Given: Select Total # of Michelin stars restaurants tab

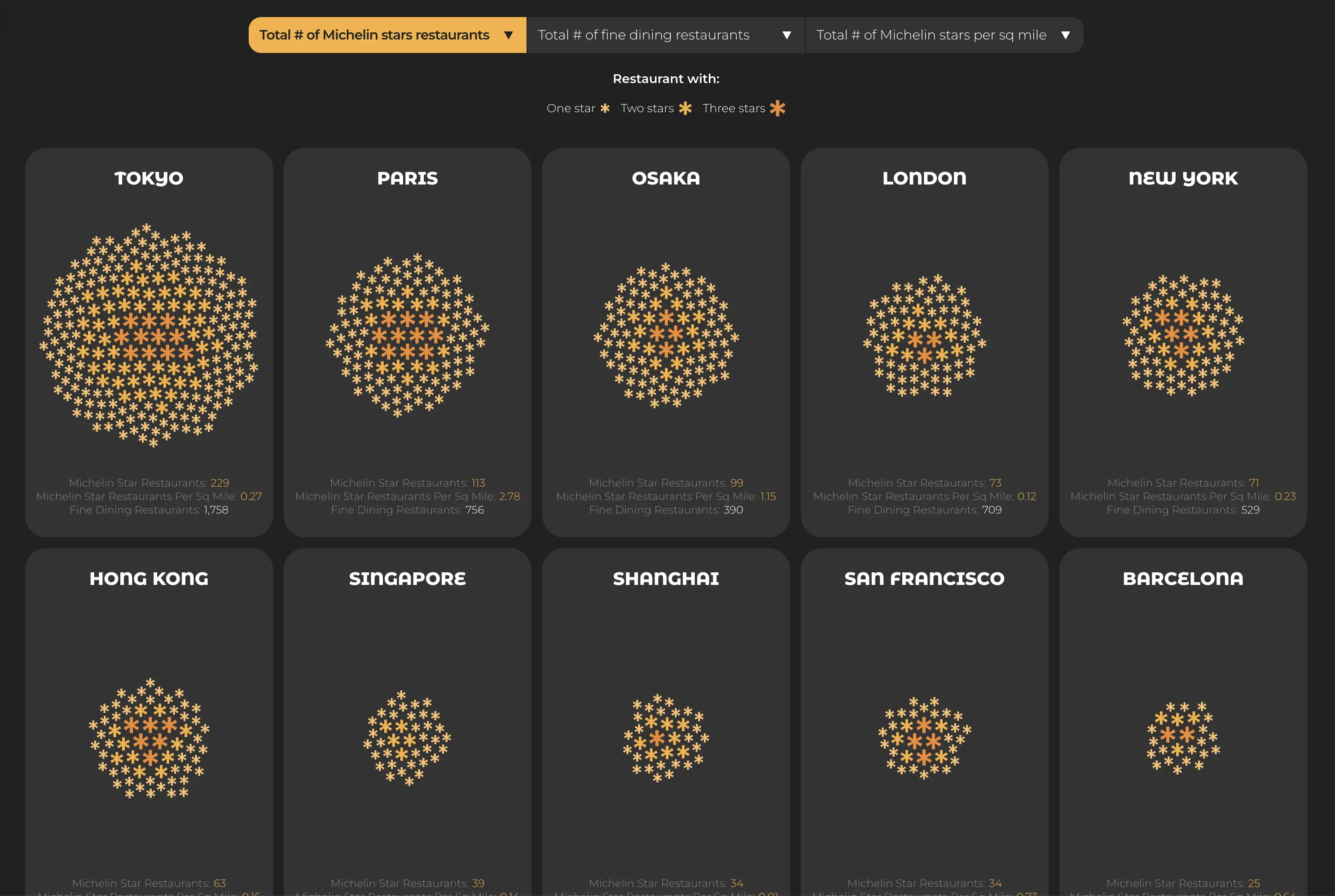Looking at the screenshot, I should point(387,35).
